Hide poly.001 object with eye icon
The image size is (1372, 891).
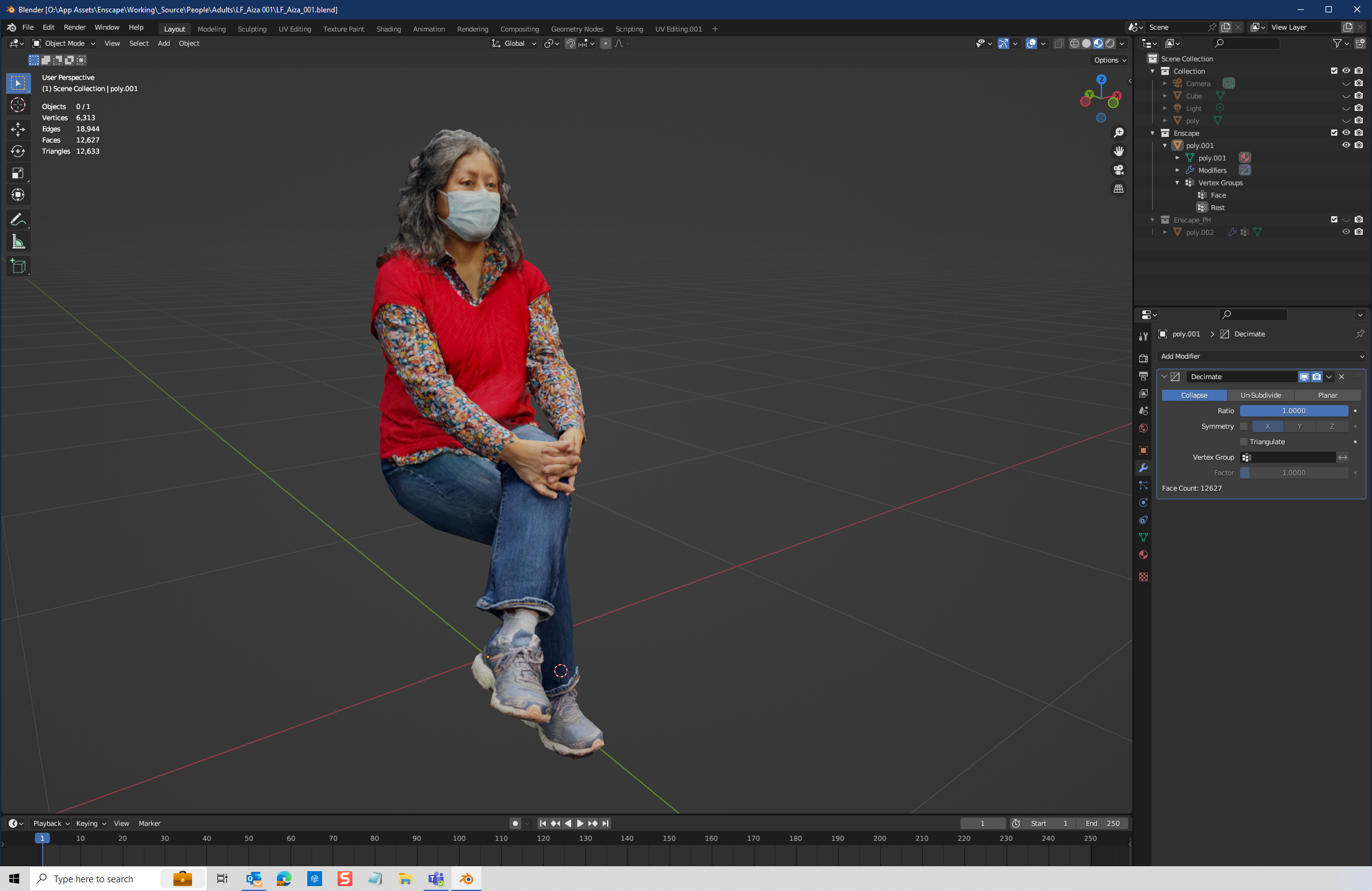(1346, 145)
